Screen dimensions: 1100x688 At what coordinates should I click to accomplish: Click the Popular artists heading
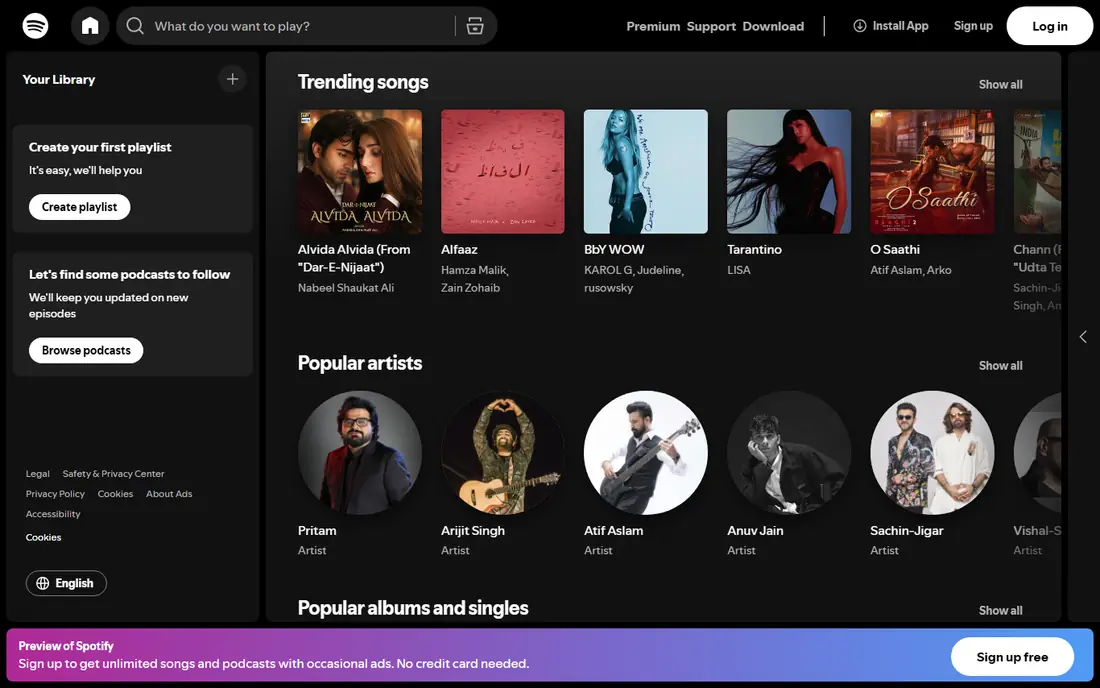pyautogui.click(x=360, y=363)
